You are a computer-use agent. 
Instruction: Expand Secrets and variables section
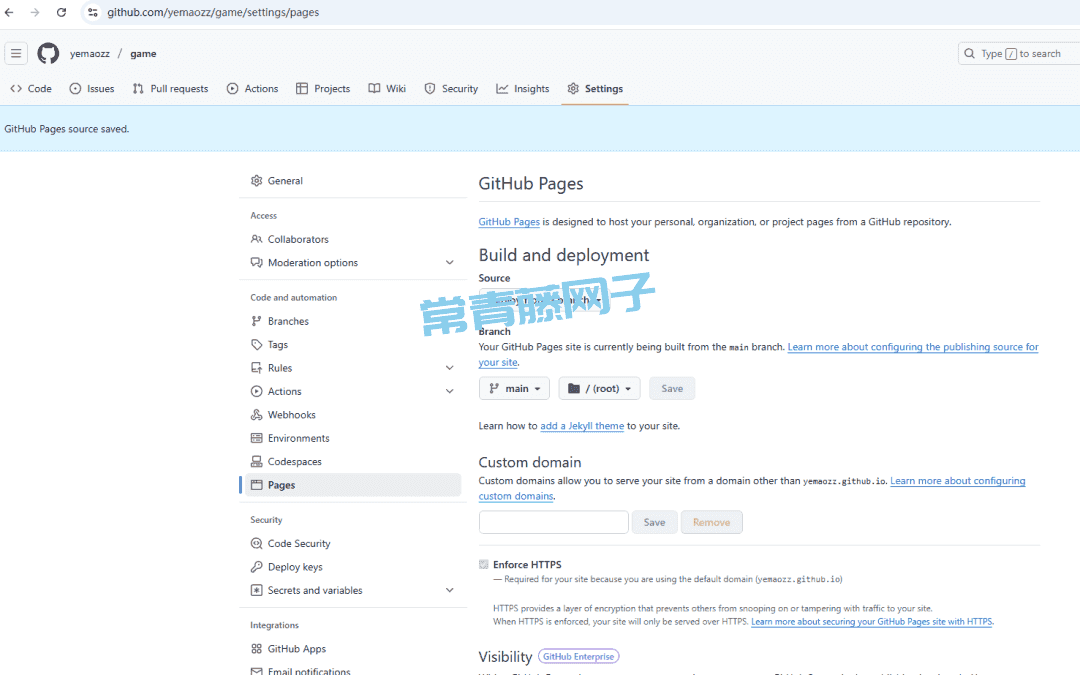tap(449, 590)
